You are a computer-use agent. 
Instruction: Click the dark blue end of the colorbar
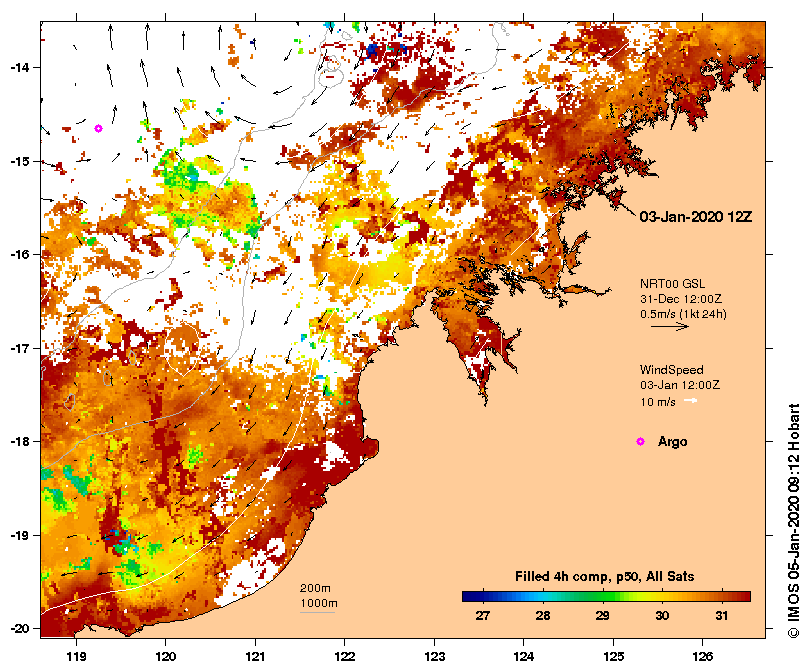point(467,597)
